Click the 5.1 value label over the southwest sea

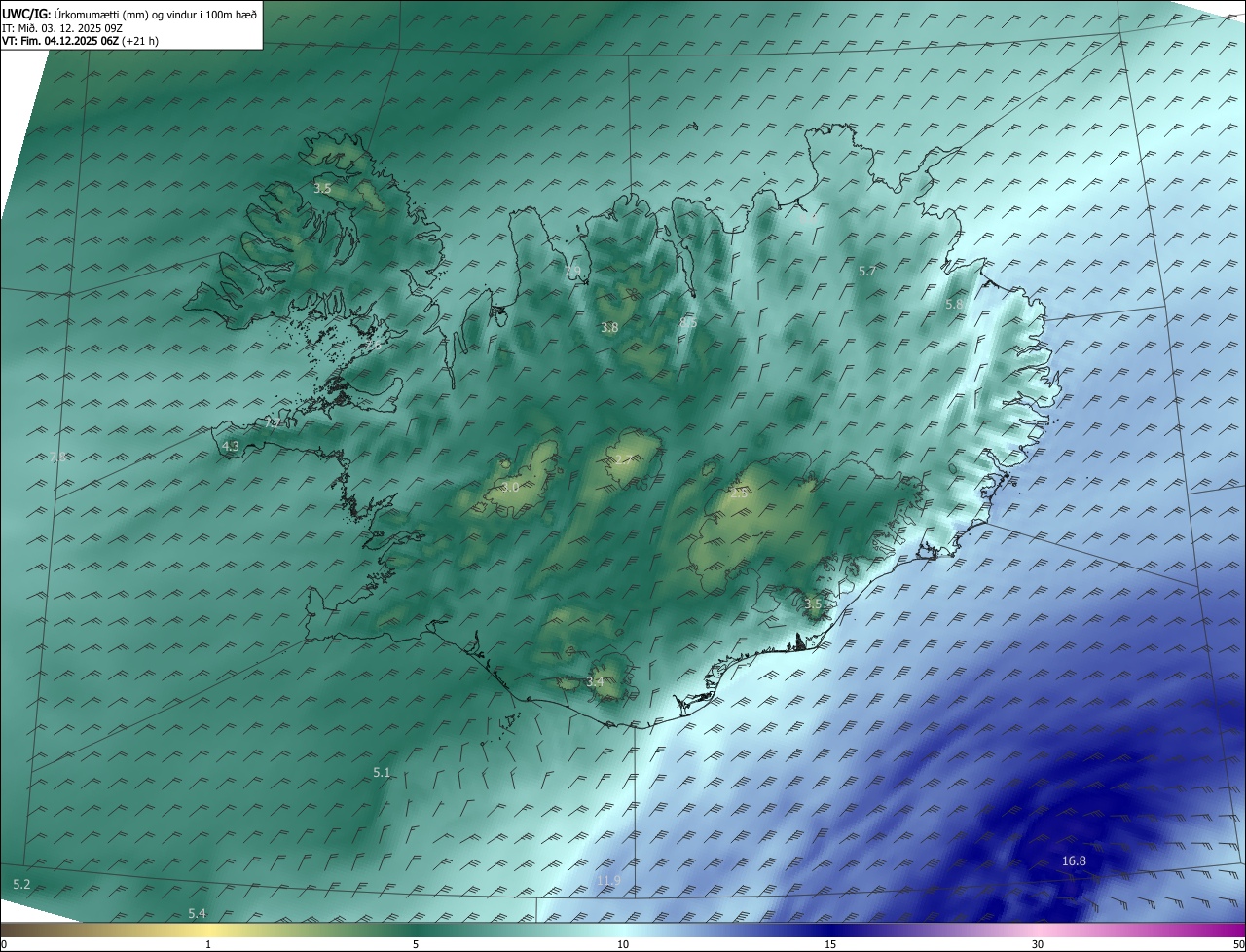(x=382, y=773)
